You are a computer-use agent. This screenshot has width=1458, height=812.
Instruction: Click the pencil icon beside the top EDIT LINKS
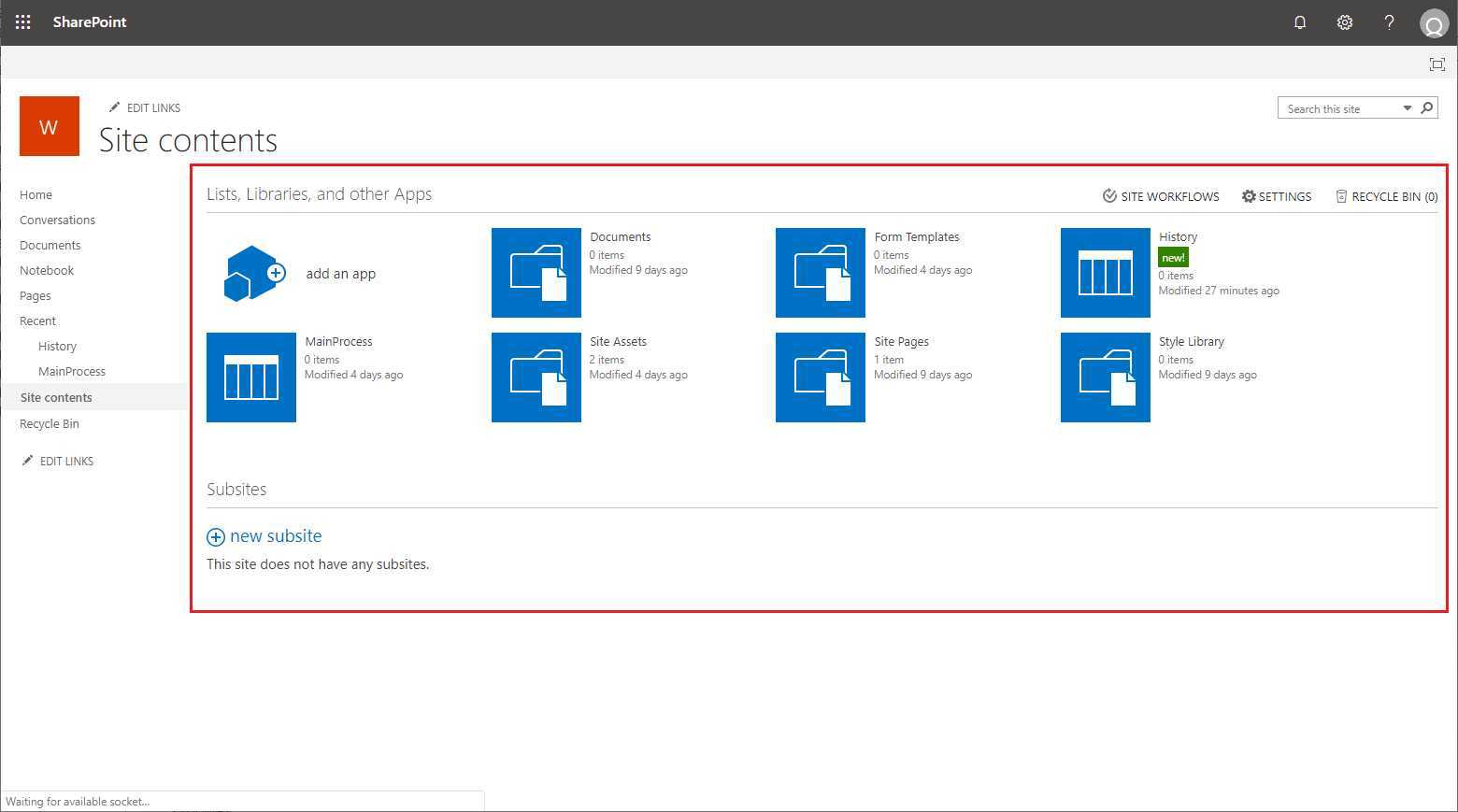[x=114, y=107]
